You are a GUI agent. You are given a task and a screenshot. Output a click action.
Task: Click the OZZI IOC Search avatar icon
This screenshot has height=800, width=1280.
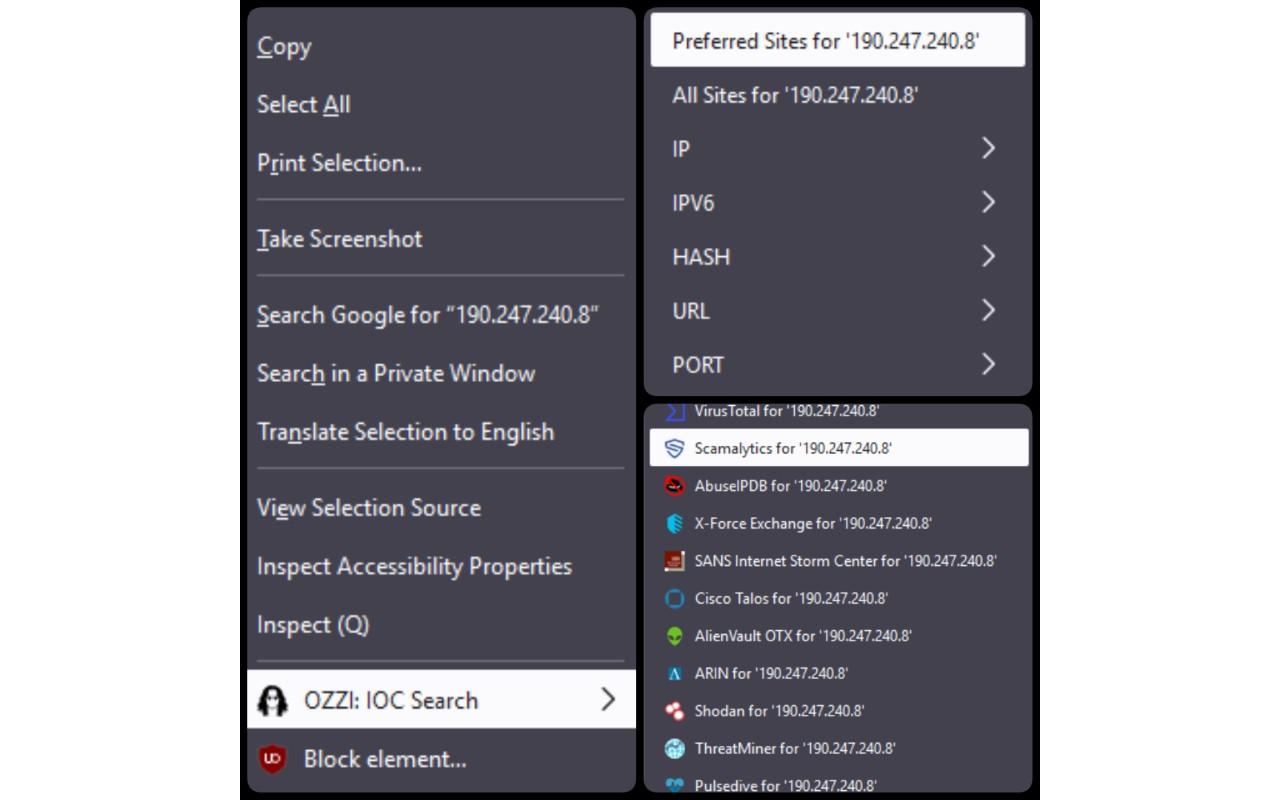pos(272,701)
